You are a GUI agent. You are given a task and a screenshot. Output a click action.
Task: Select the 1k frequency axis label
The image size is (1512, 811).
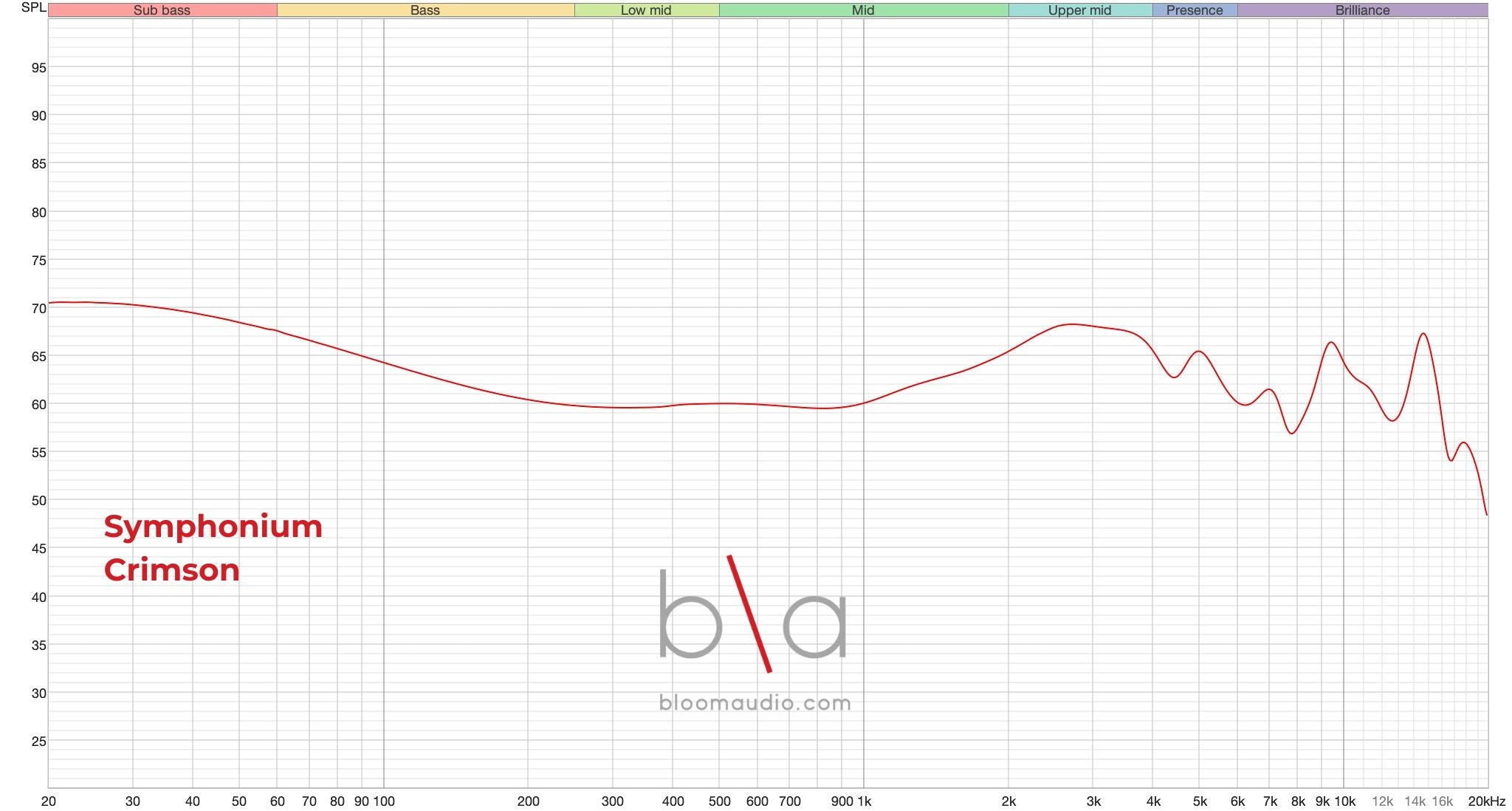[864, 801]
